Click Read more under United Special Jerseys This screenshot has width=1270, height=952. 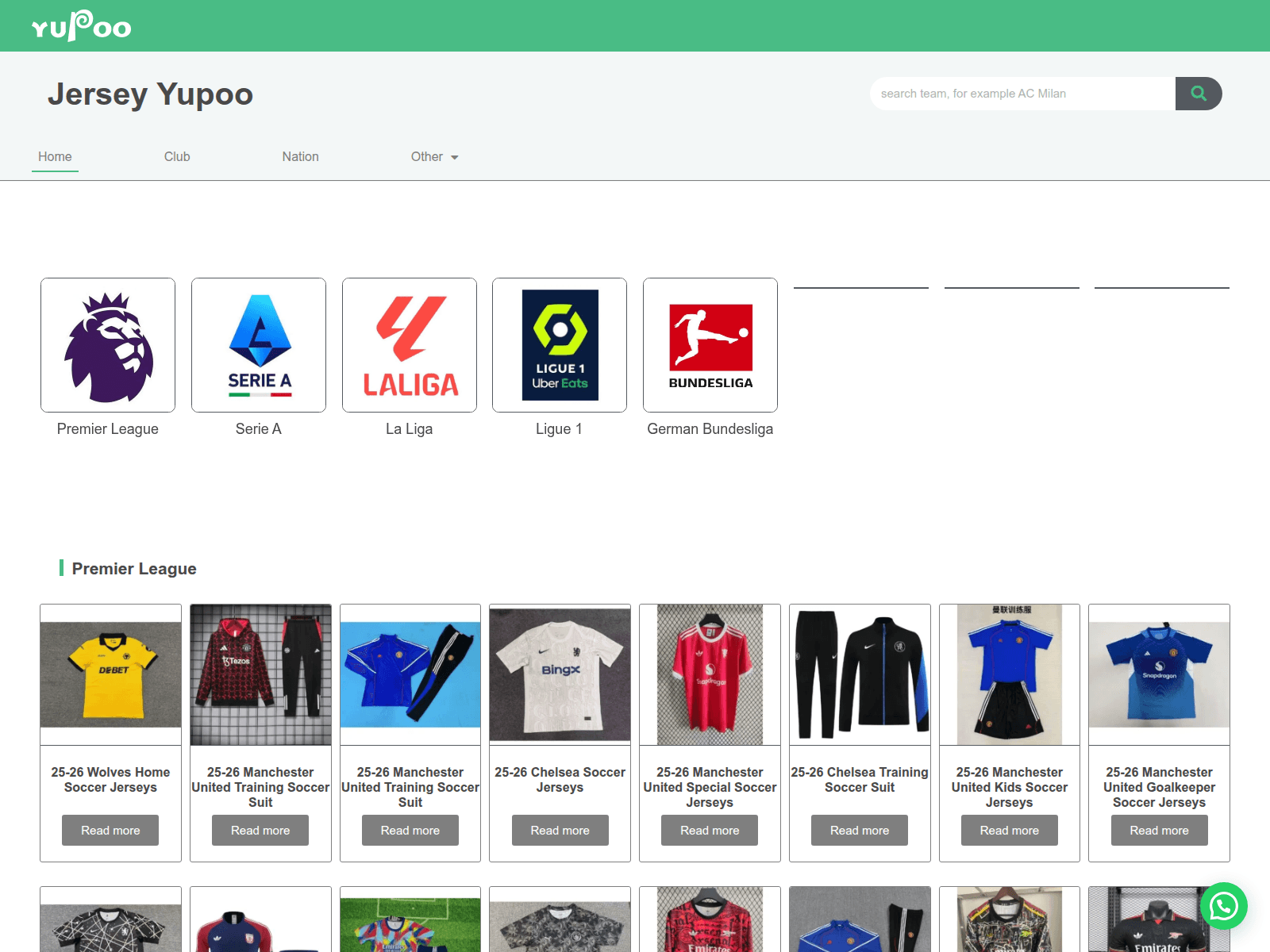click(710, 830)
